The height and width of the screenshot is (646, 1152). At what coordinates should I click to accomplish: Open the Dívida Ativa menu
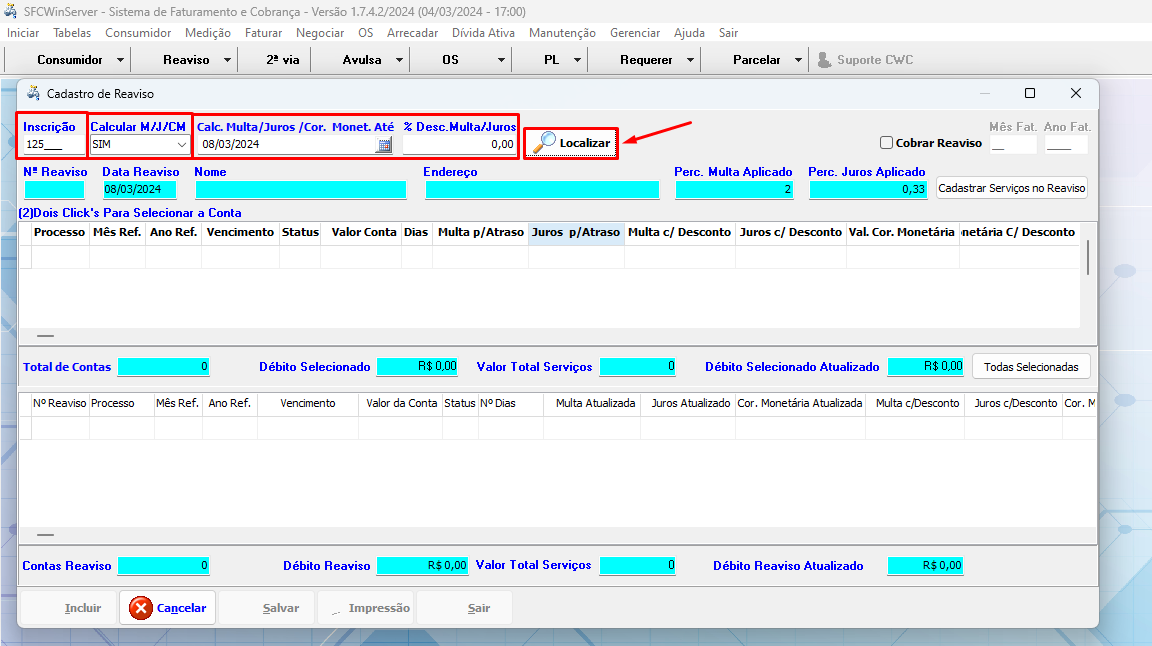483,33
